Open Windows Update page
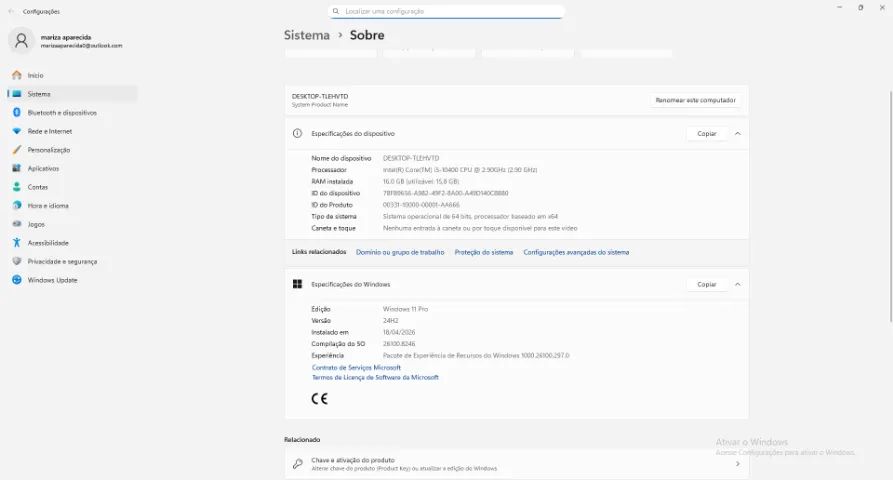Screen dimensions: 893x480 tap(72, 280)
